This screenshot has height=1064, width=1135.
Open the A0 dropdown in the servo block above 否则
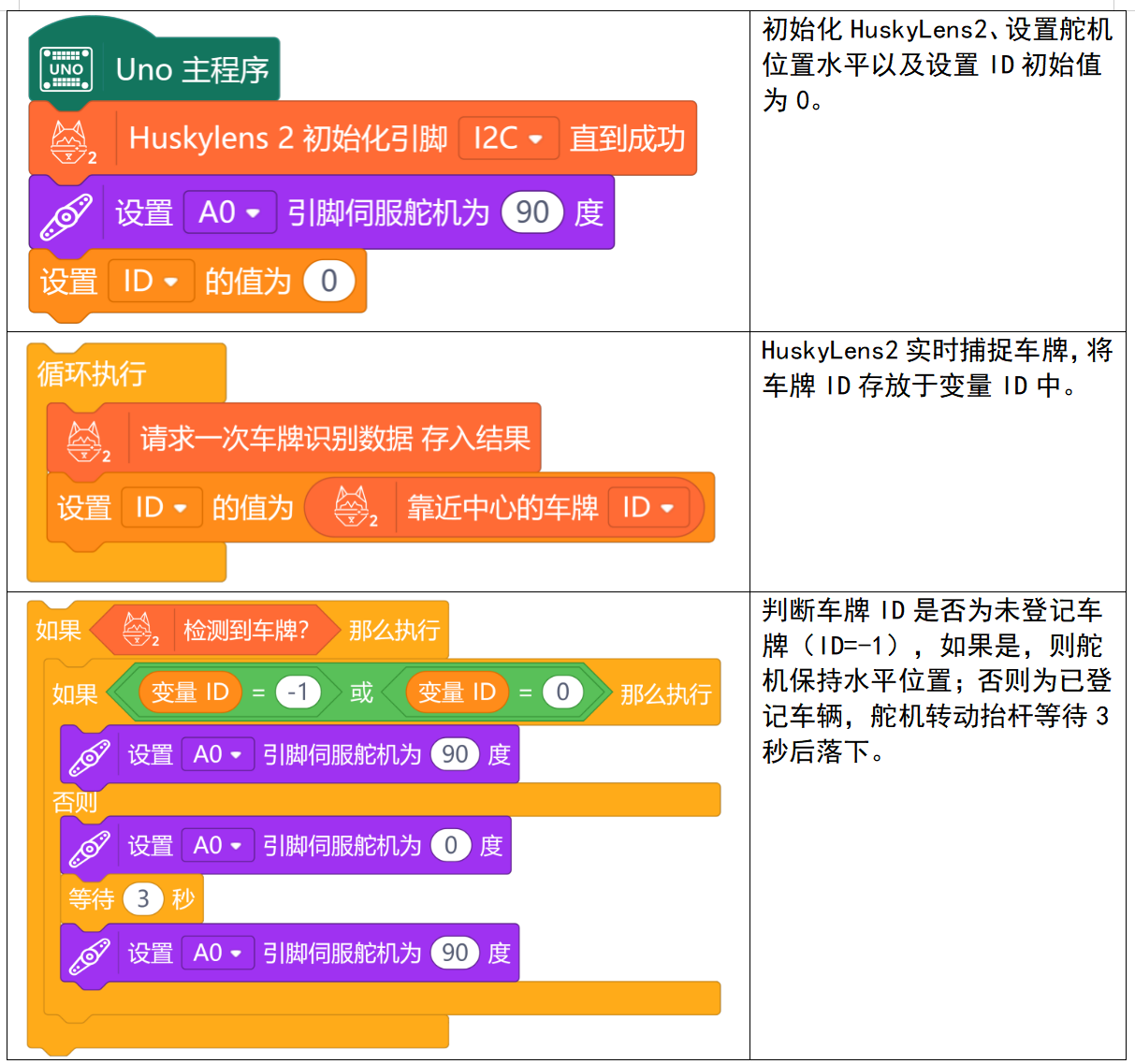217,755
